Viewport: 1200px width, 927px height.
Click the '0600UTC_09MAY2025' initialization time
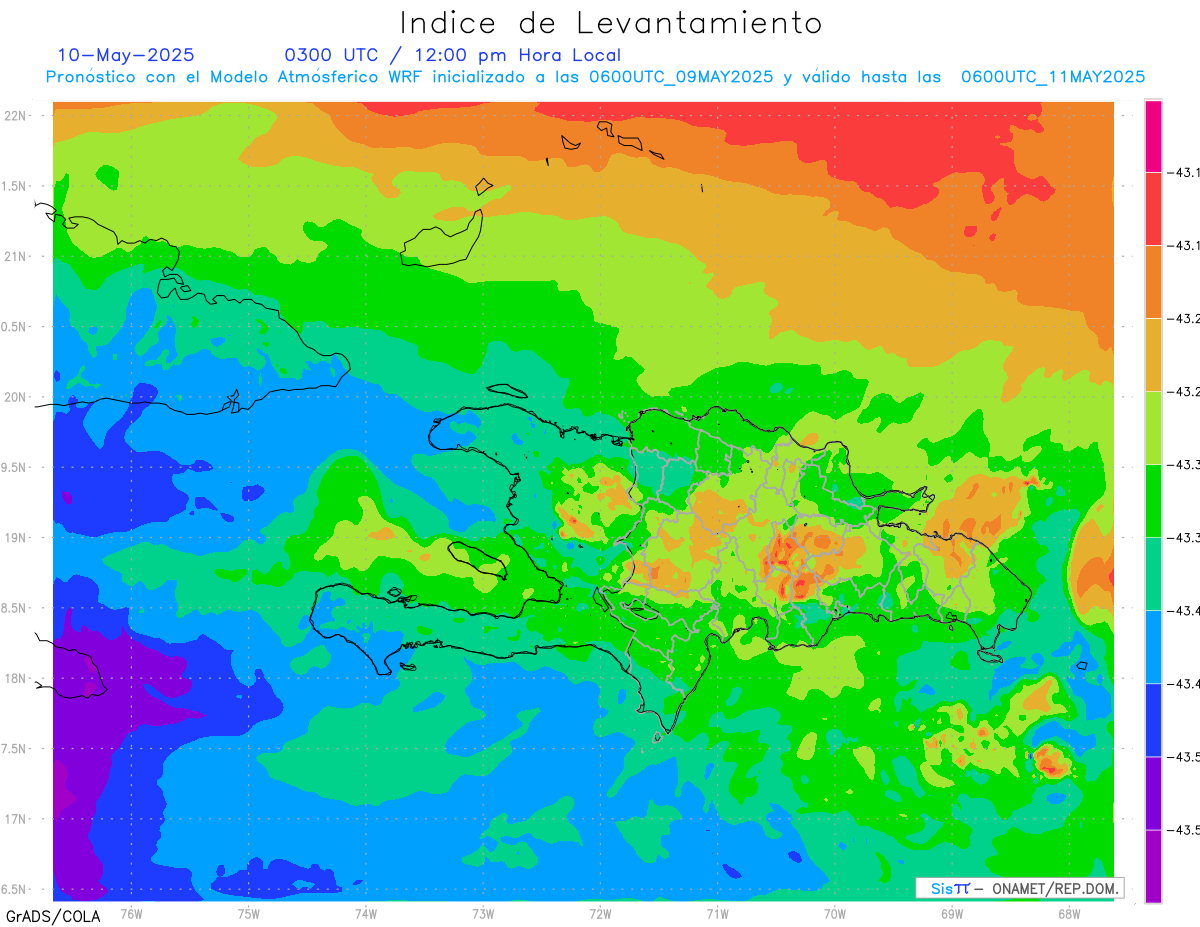680,77
